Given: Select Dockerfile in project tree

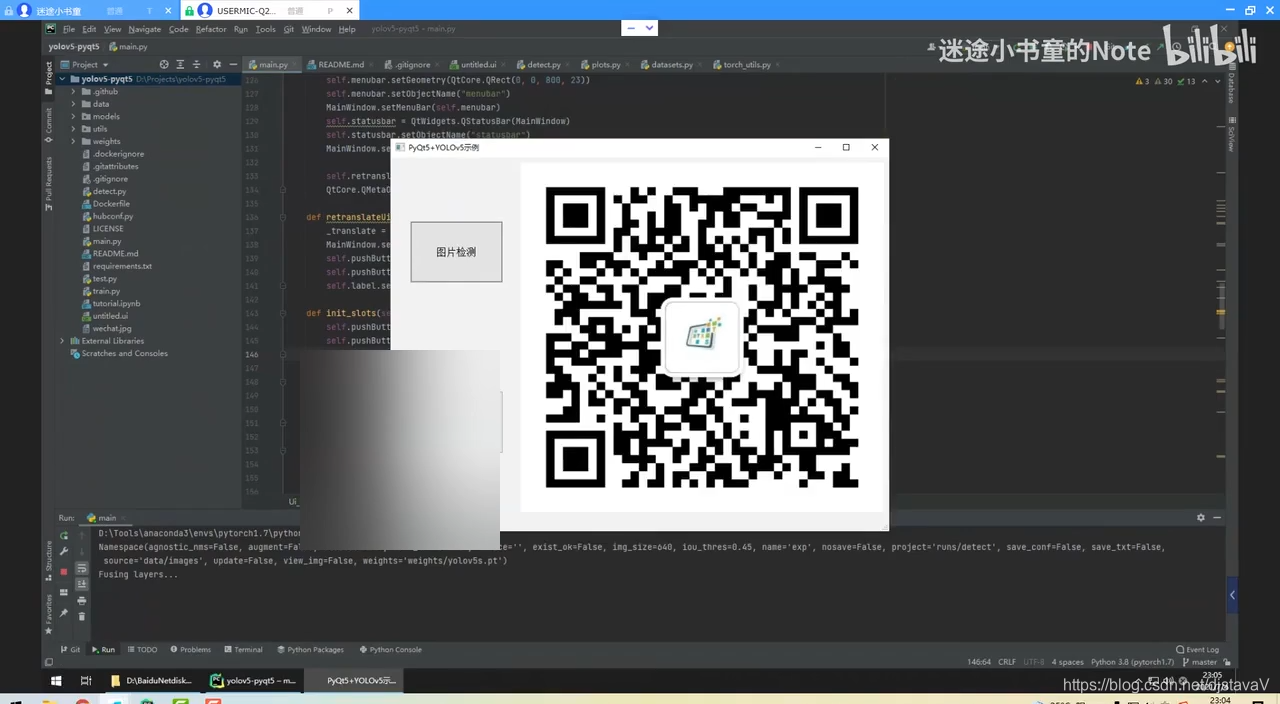Looking at the screenshot, I should (111, 204).
